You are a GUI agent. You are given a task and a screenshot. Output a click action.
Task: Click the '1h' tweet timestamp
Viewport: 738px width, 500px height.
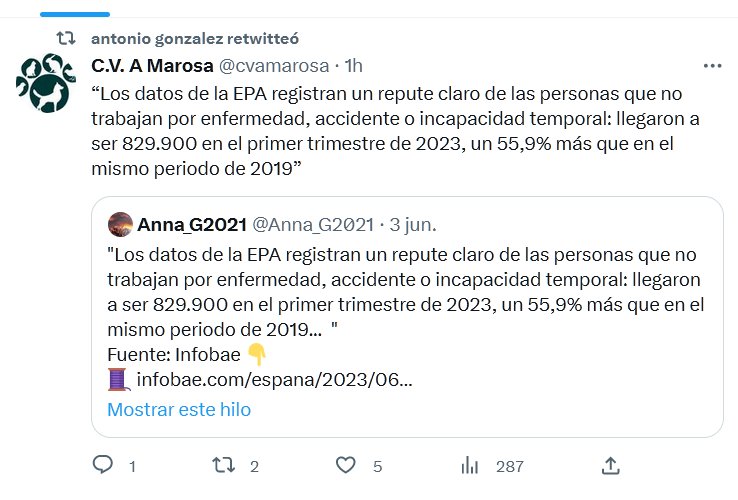[x=352, y=66]
